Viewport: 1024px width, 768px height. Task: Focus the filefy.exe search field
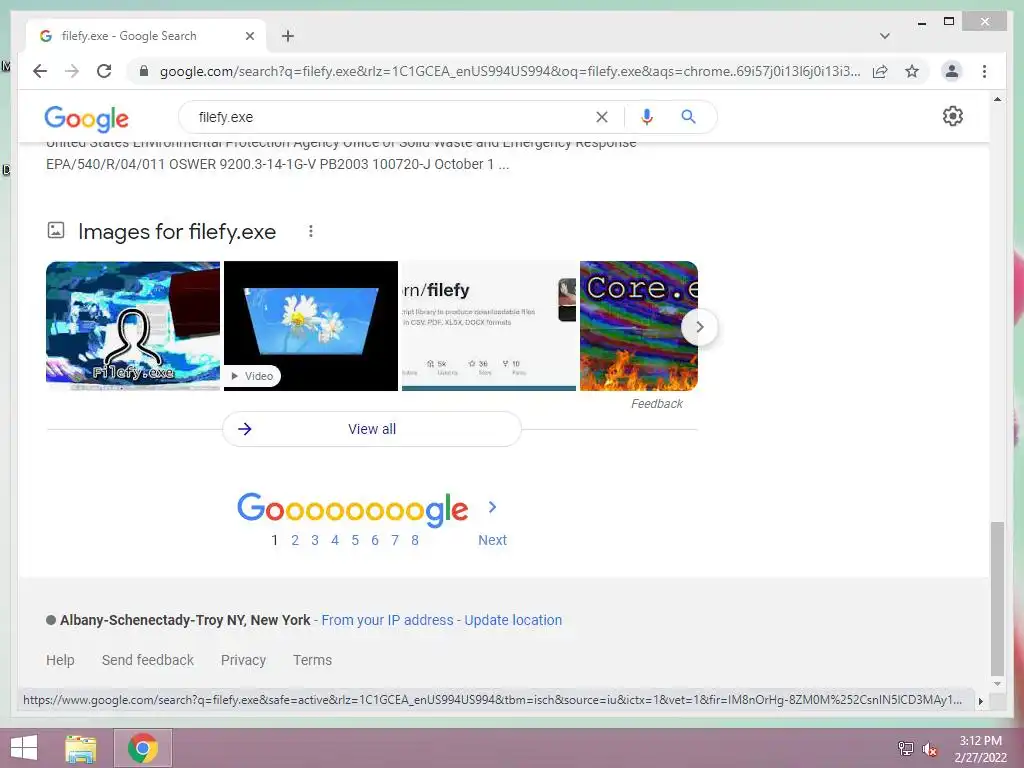click(392, 117)
